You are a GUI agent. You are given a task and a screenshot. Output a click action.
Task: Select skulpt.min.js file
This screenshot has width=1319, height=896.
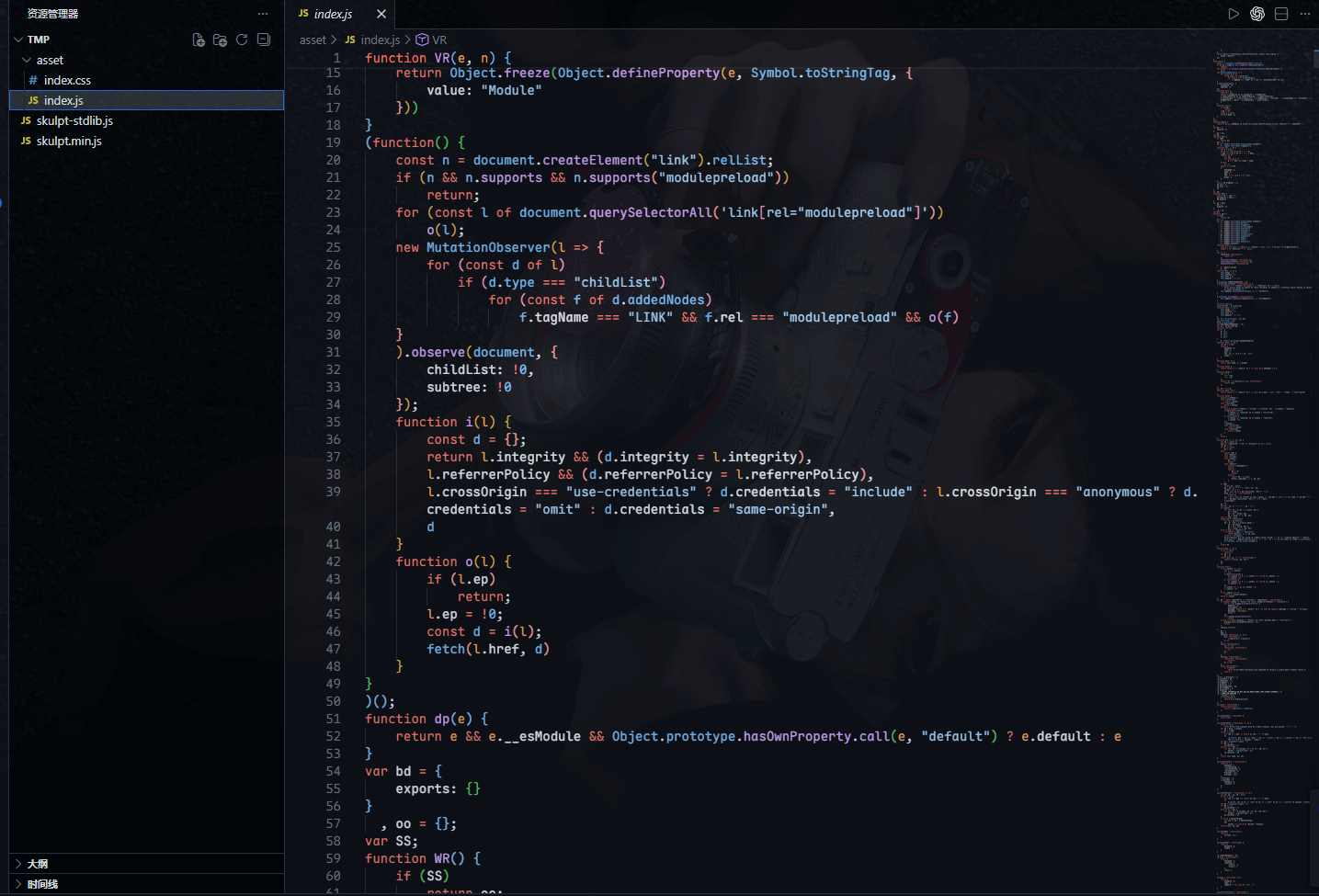pyautogui.click(x=69, y=141)
